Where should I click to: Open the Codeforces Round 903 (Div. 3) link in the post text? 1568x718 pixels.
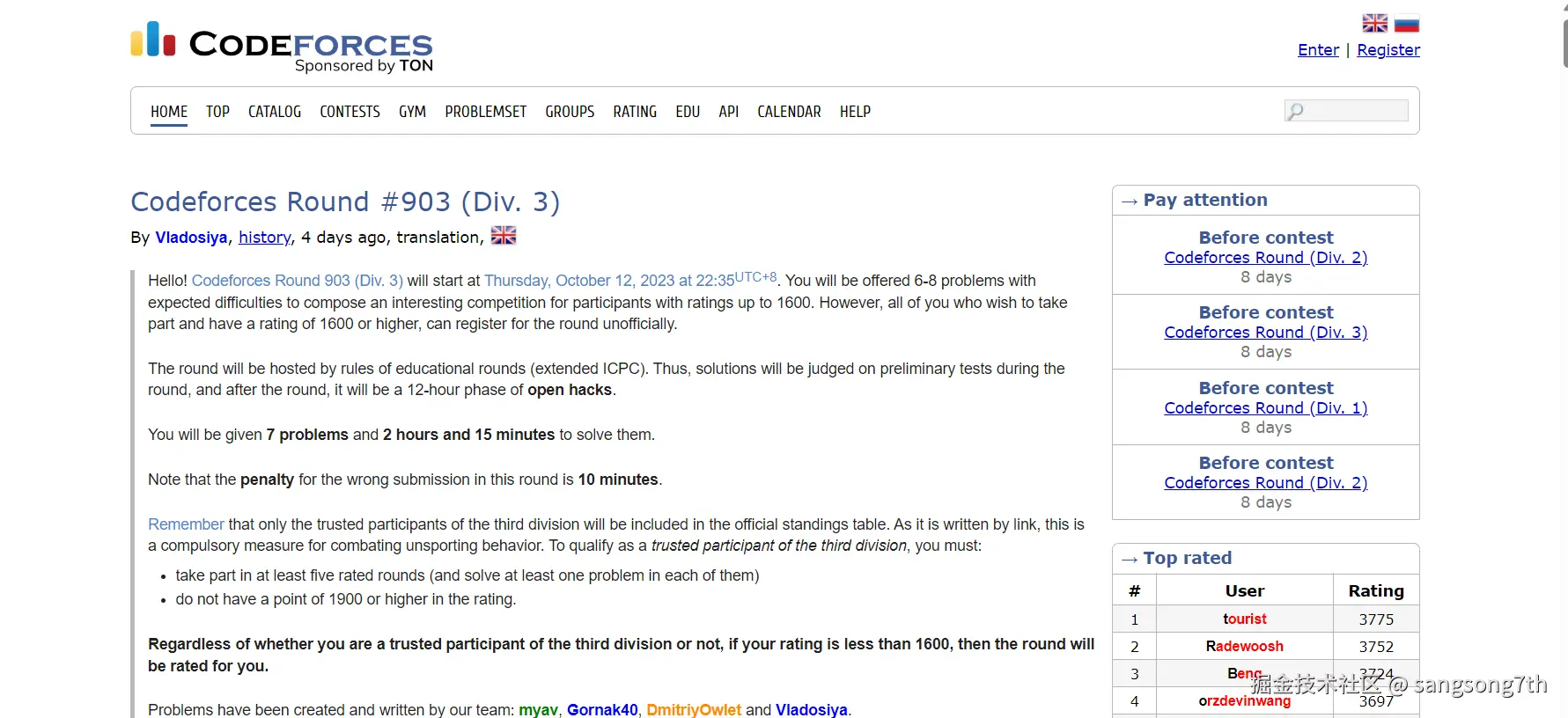click(298, 281)
